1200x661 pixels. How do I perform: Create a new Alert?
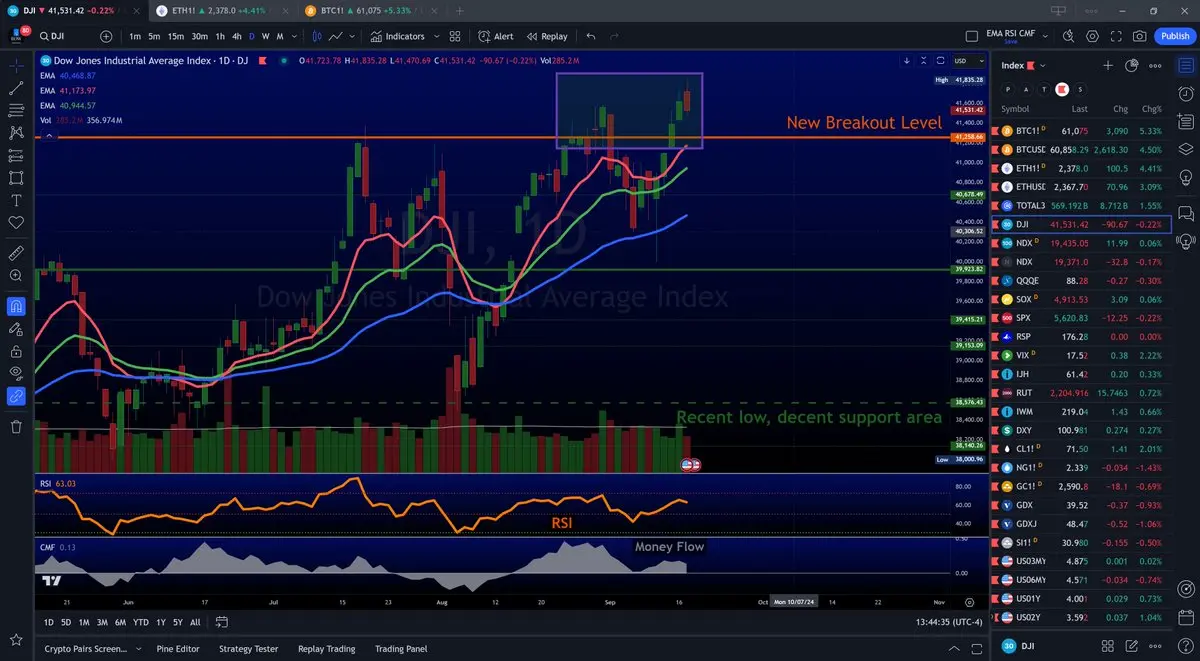click(495, 36)
